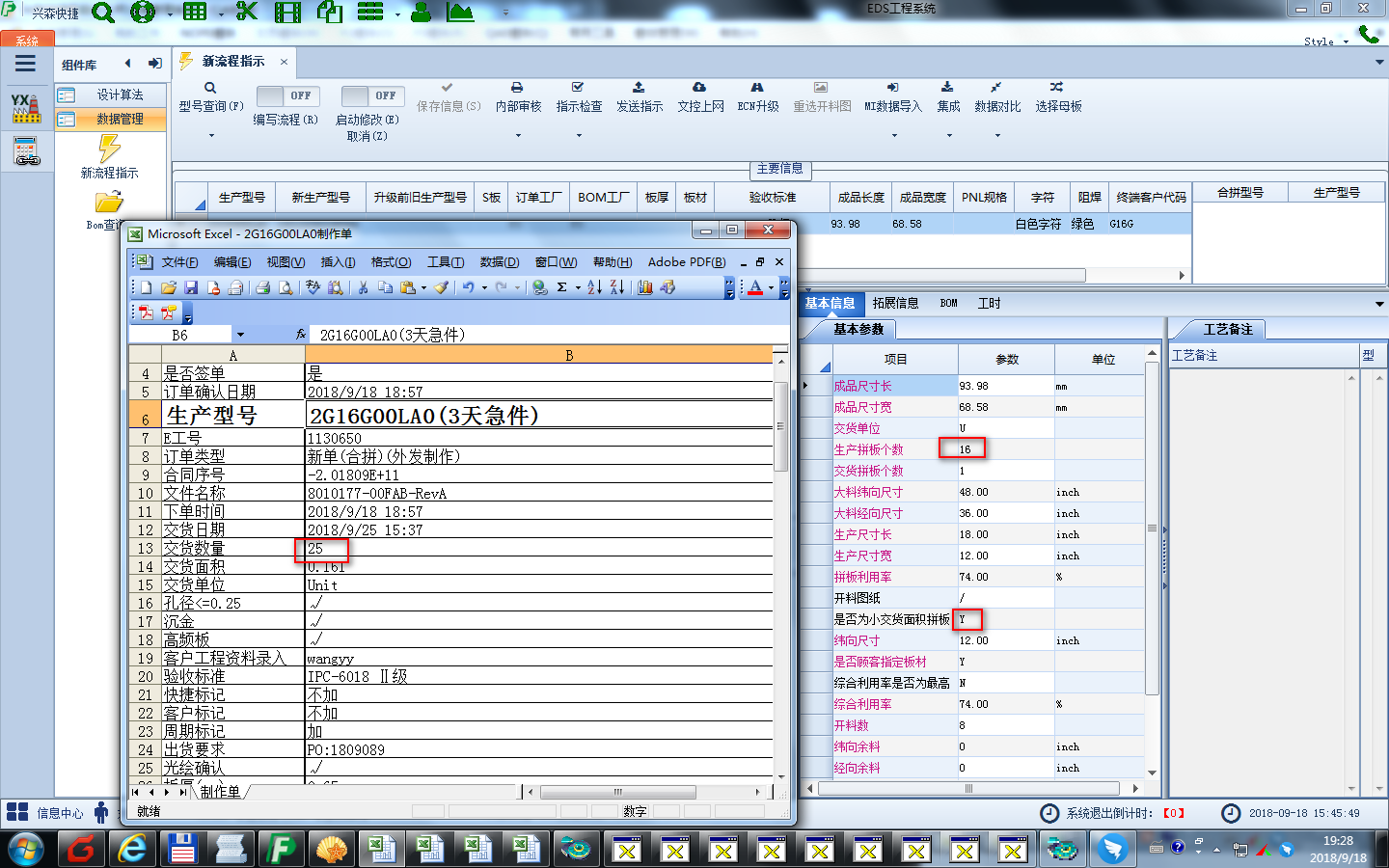Screen dimensions: 1389x868
Task: Click the Excel Chart Wizard icon
Action: [645, 287]
